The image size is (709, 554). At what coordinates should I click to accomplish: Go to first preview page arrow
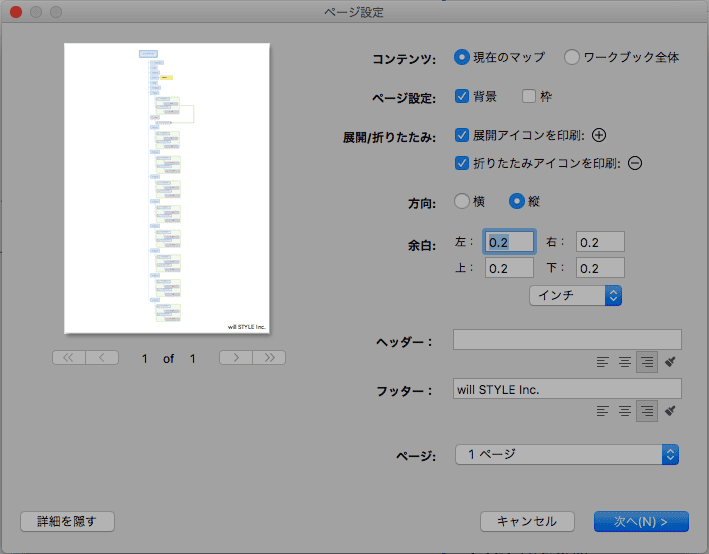click(69, 358)
